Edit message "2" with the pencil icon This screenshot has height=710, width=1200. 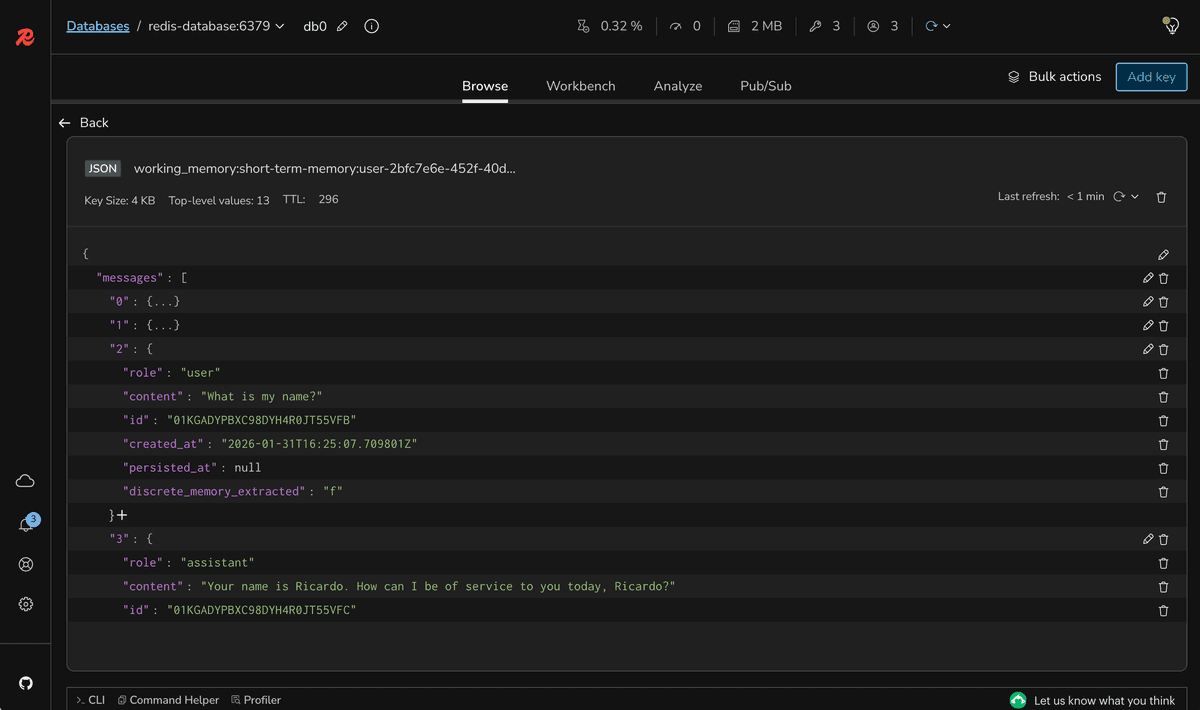tap(1148, 349)
